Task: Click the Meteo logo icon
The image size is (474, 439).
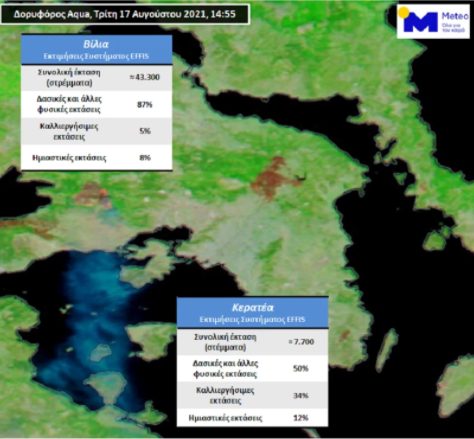Action: click(433, 21)
